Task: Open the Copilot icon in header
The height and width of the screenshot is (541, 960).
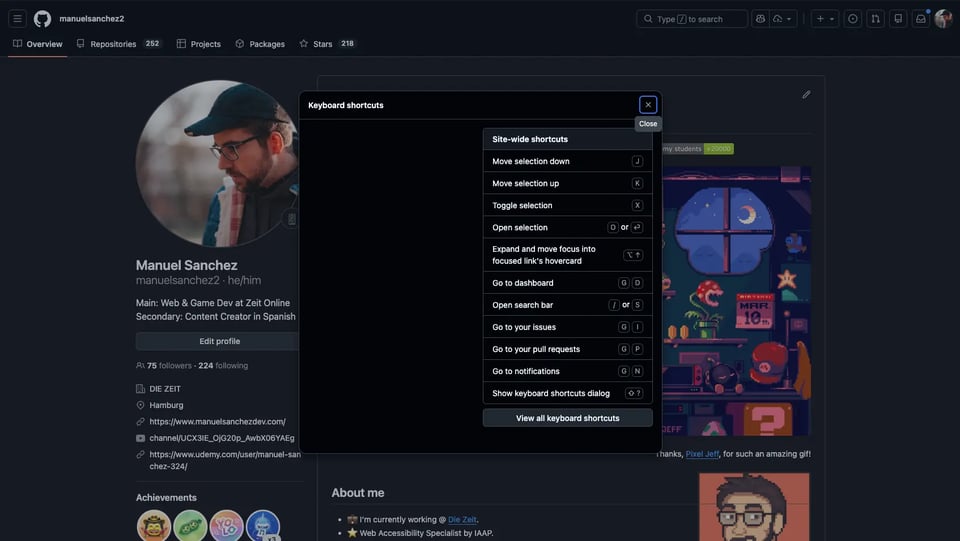Action: tap(760, 19)
